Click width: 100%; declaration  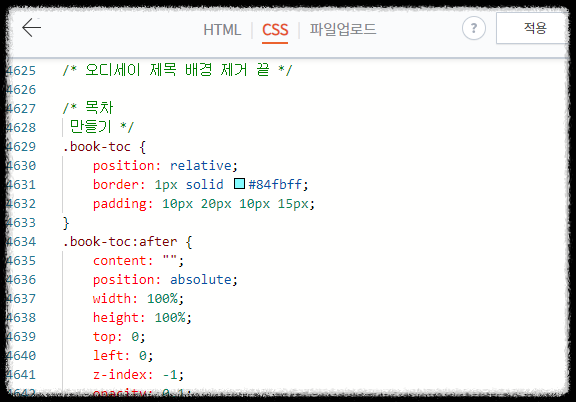pos(138,298)
